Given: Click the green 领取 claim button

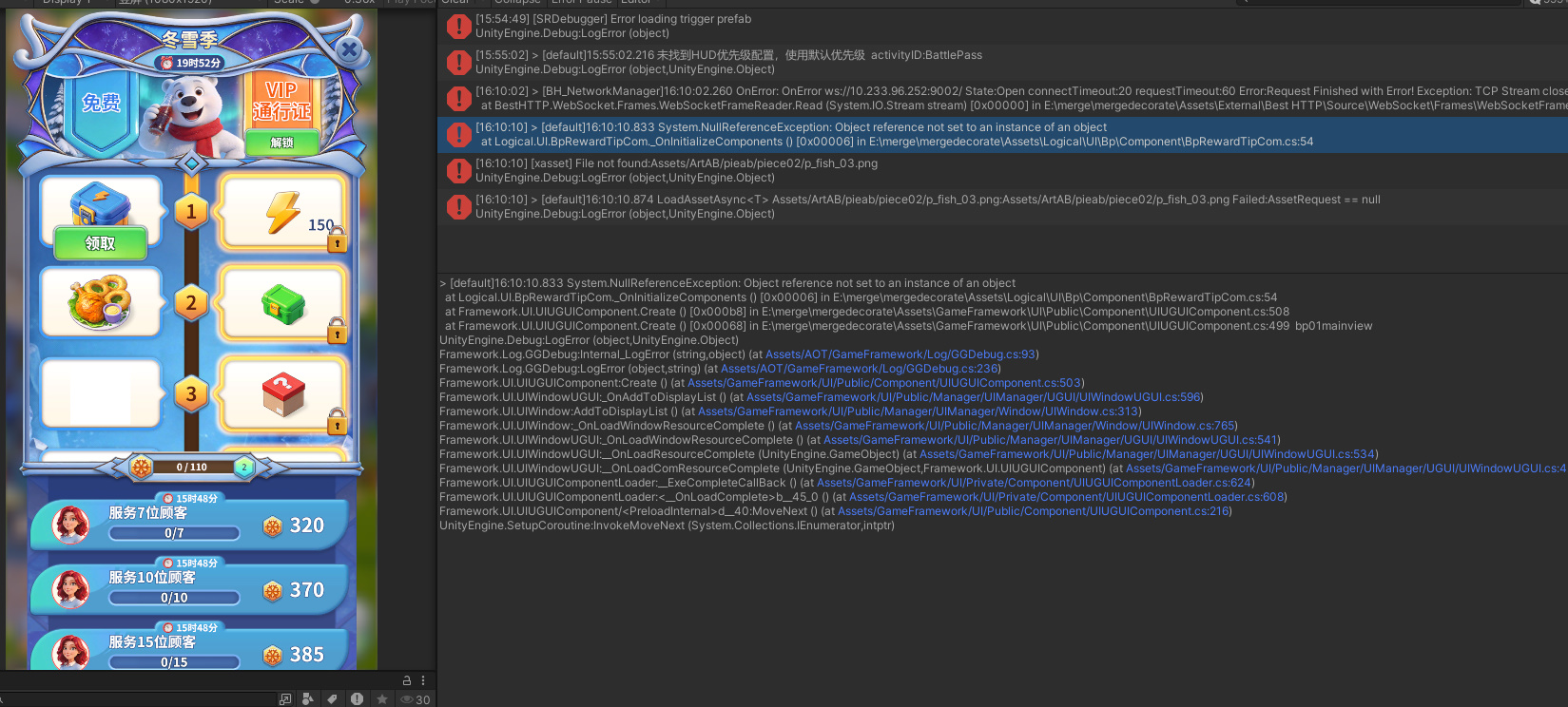Looking at the screenshot, I should (100, 243).
